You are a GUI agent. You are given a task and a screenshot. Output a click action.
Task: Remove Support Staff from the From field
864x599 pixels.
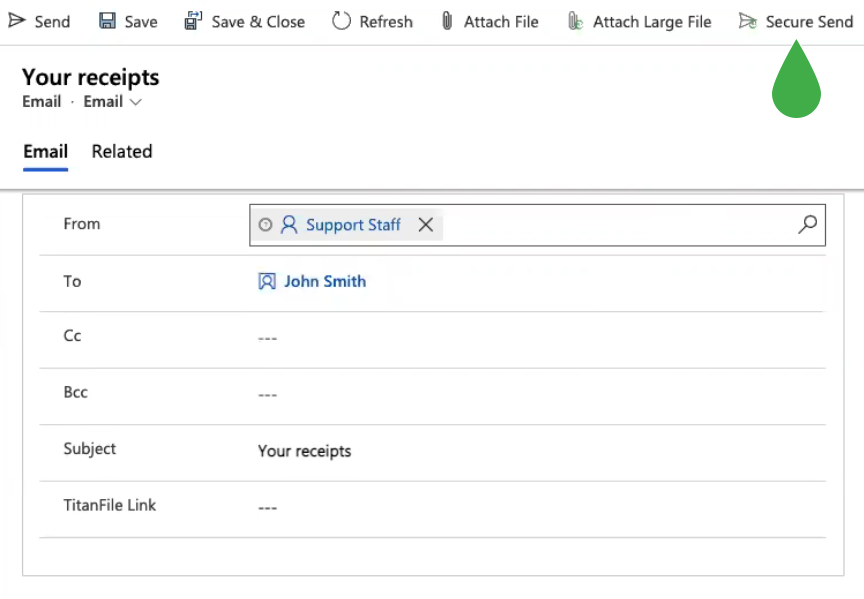pos(425,225)
